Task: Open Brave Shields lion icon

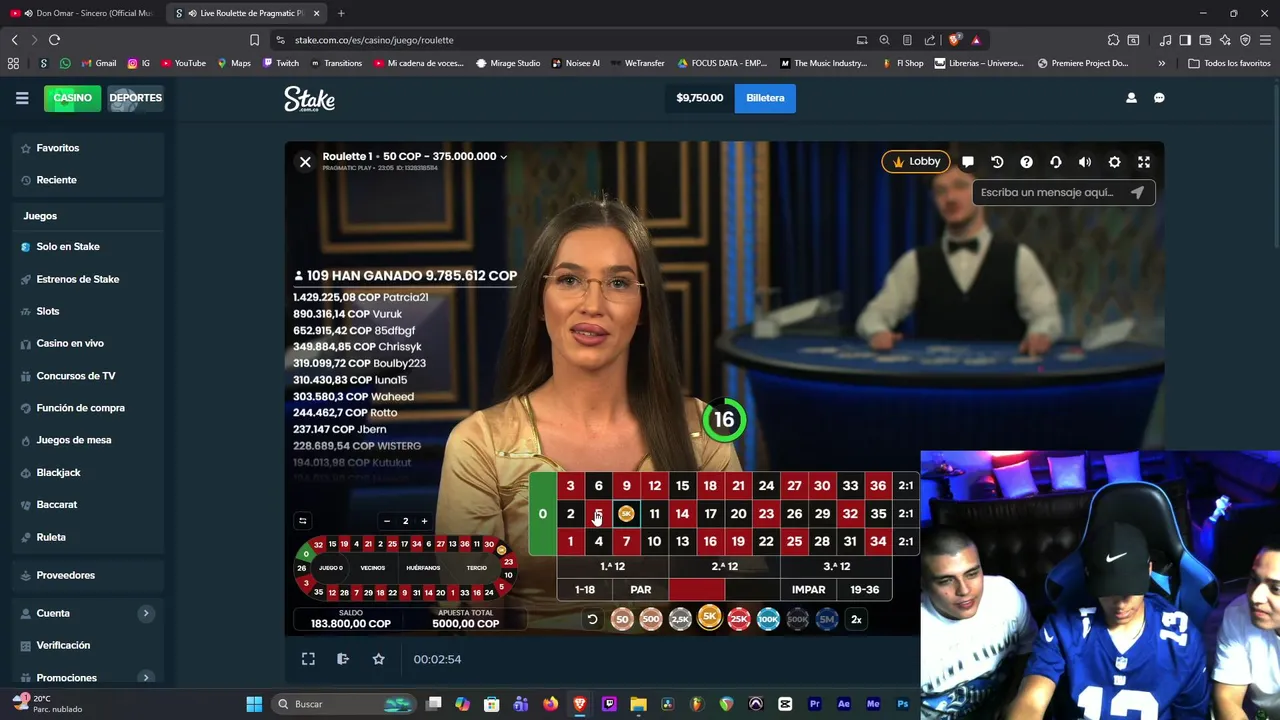Action: [955, 40]
